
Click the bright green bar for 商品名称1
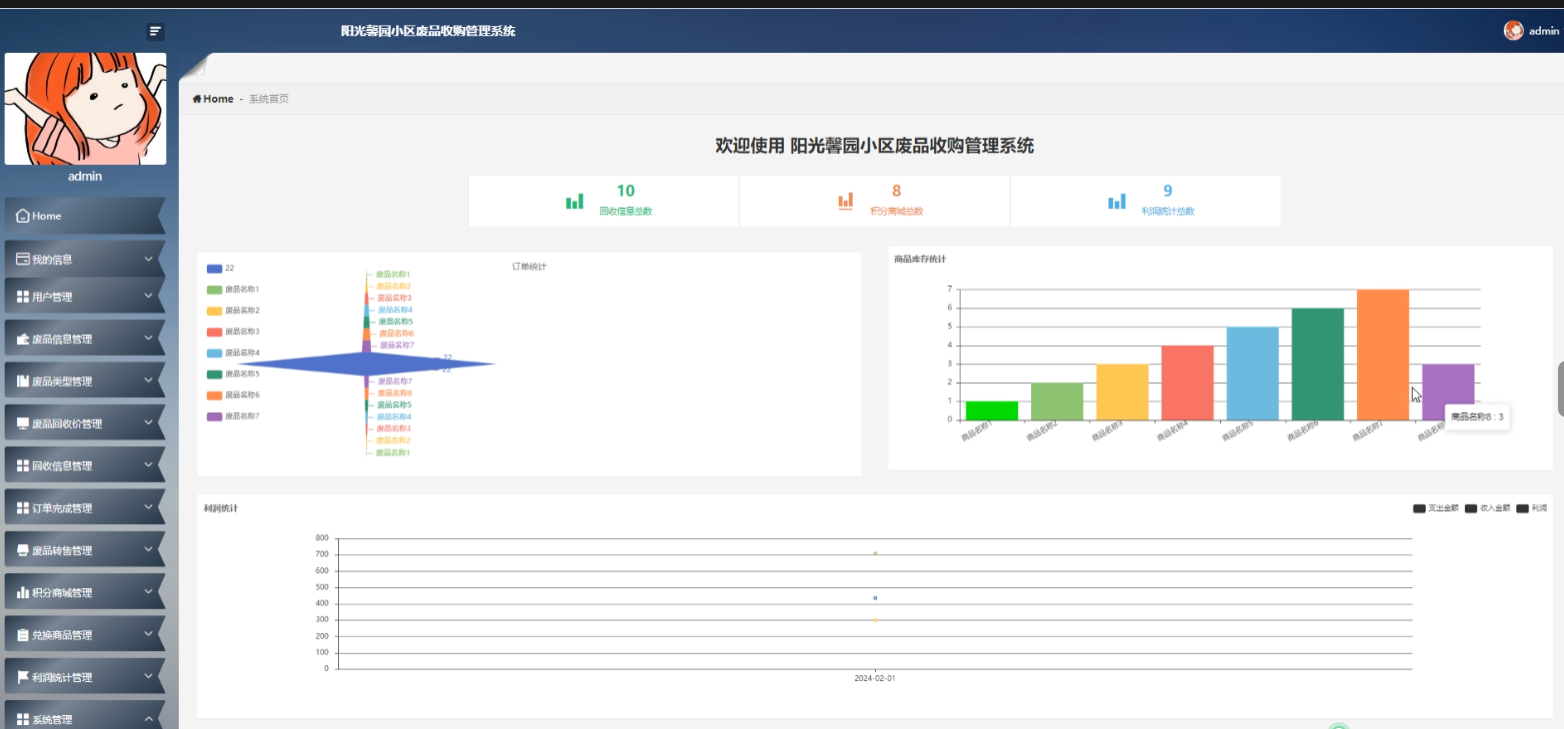(992, 411)
